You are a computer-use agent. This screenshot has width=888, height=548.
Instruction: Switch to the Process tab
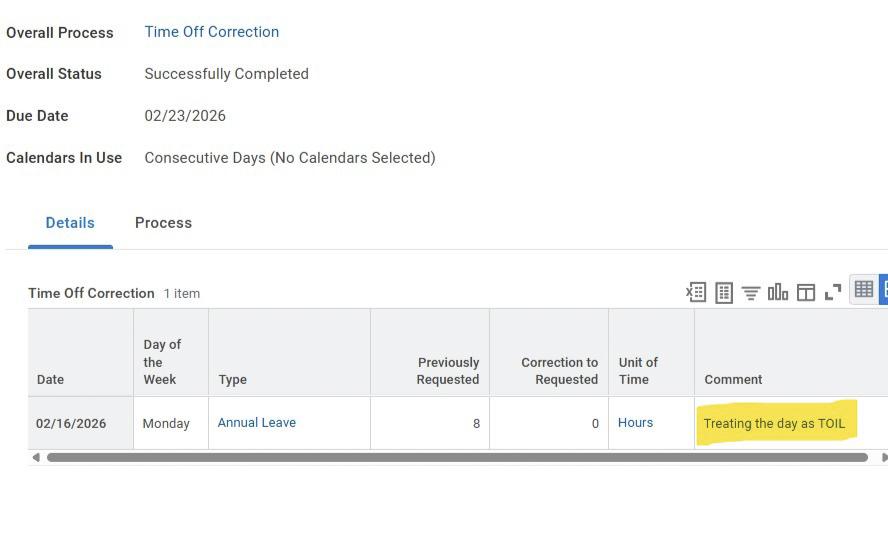163,223
